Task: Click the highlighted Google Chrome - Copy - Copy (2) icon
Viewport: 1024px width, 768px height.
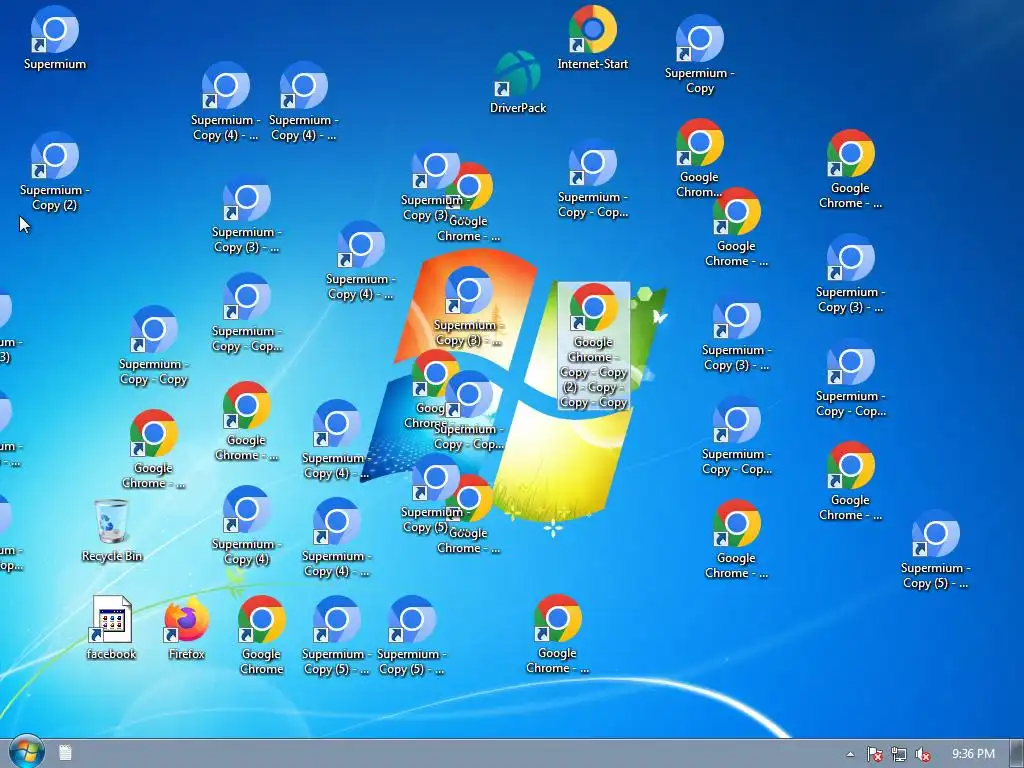Action: tap(593, 346)
